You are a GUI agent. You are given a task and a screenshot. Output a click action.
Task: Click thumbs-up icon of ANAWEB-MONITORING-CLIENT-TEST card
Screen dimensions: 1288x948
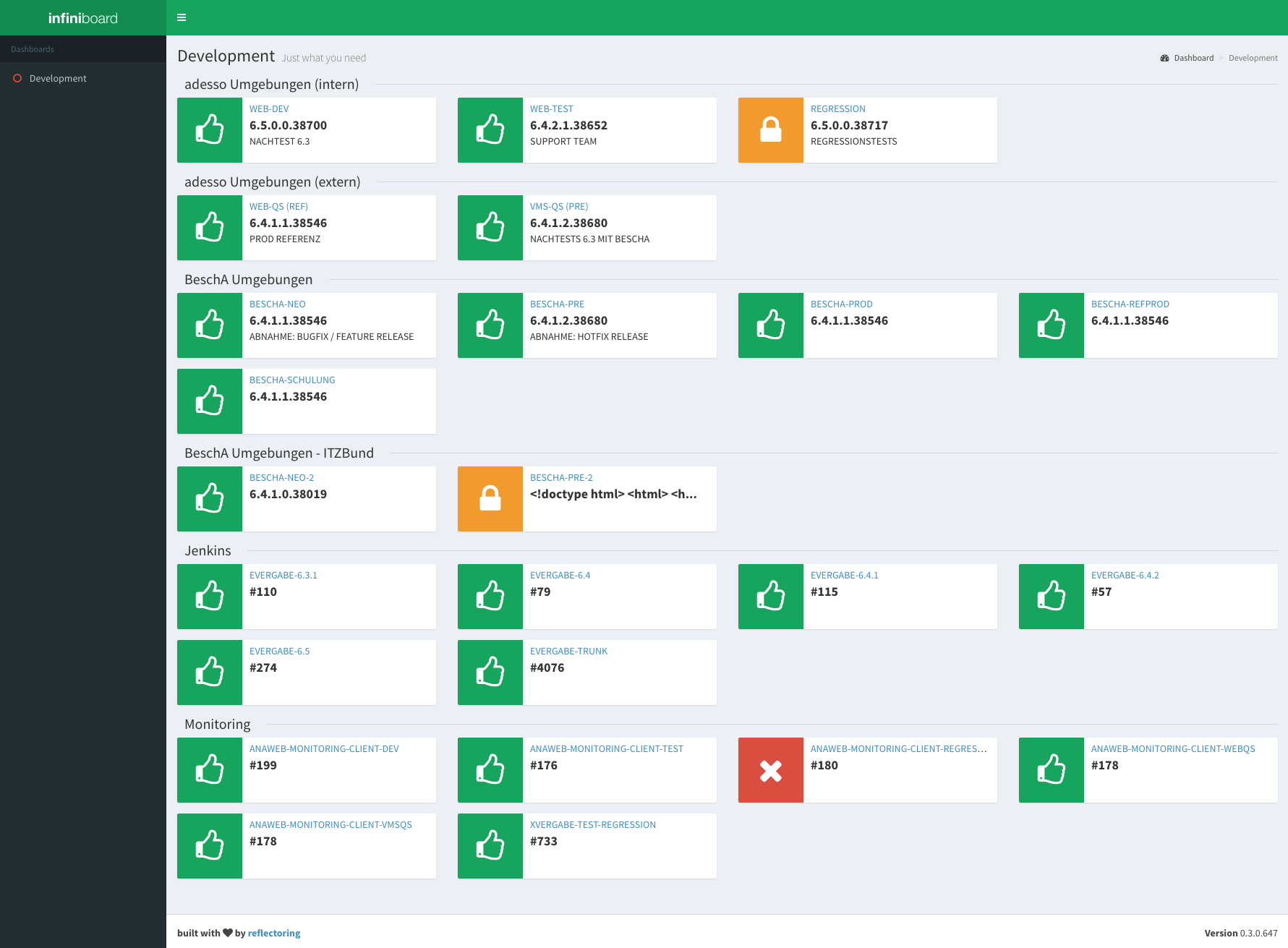[490, 770]
